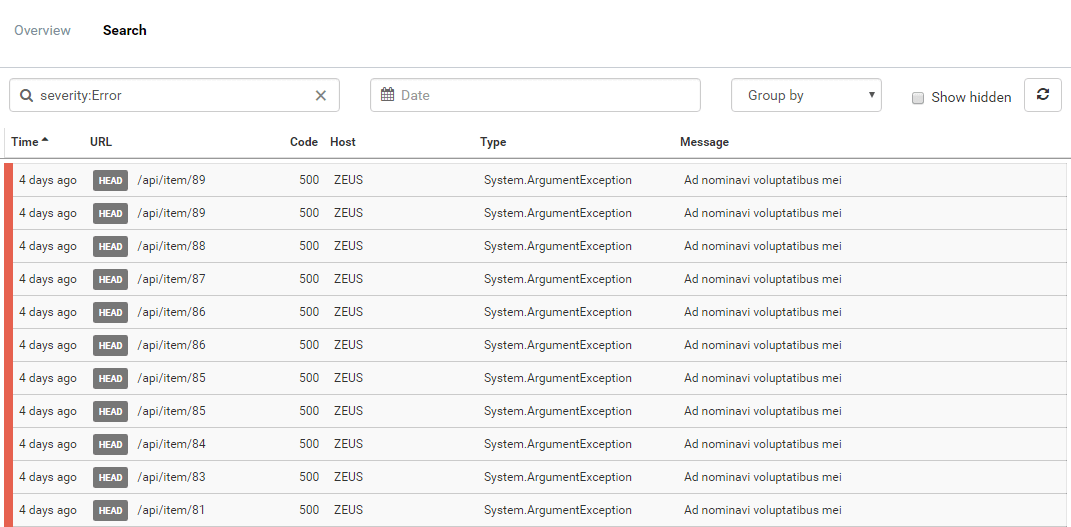Sort by the Host column header
Screen dimensions: 1071x527
[x=343, y=142]
